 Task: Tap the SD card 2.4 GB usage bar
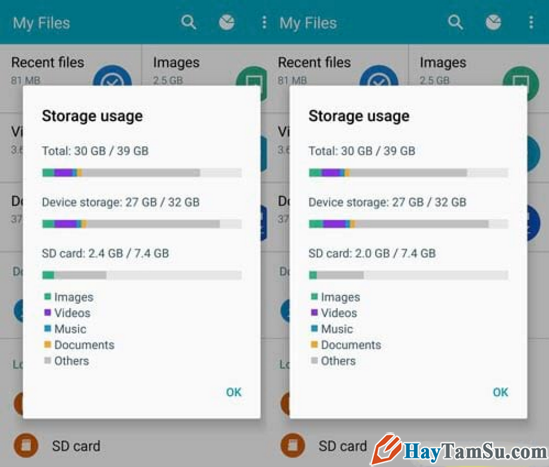click(x=142, y=275)
